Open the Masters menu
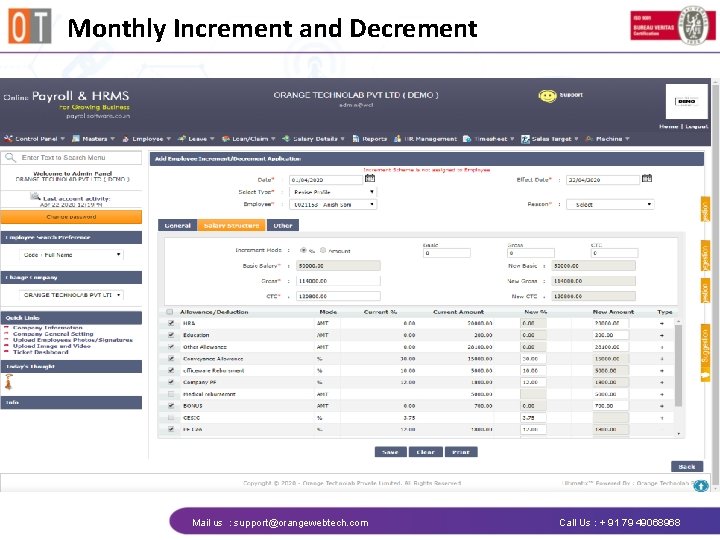This screenshot has height=540, width=720. tap(94, 139)
